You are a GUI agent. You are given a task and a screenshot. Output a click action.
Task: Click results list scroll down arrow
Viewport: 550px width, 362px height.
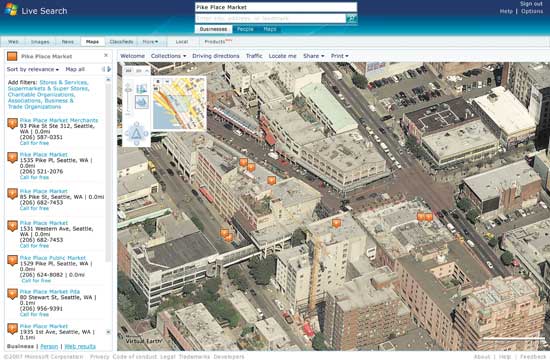[108, 332]
